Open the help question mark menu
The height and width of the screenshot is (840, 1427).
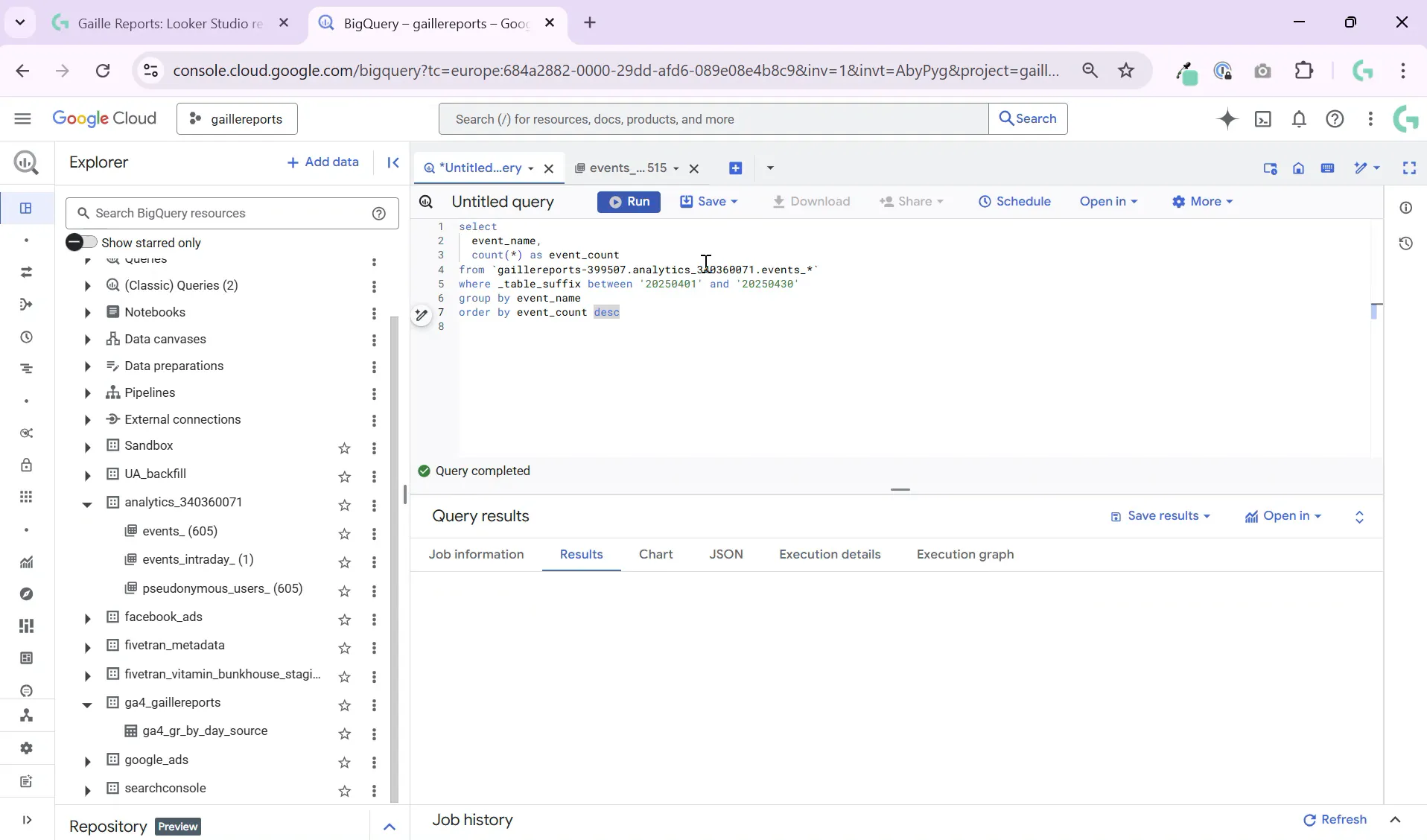coord(1335,119)
